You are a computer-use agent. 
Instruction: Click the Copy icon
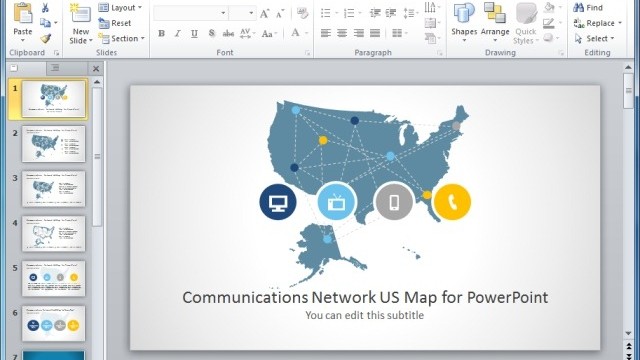(x=45, y=23)
